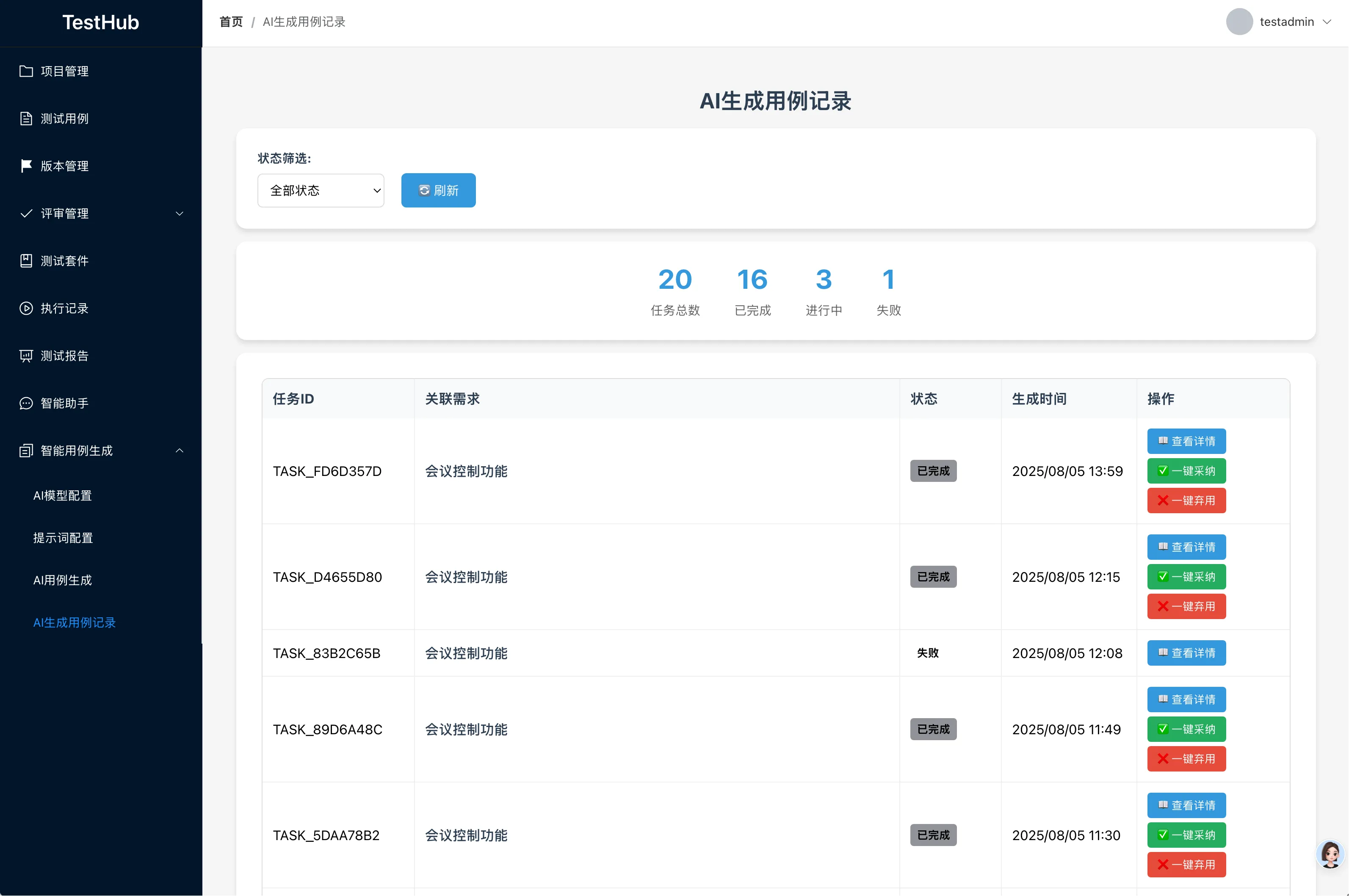This screenshot has width=1349, height=896.
Task: View details for TASK_83B2C65B
Action: coord(1186,653)
